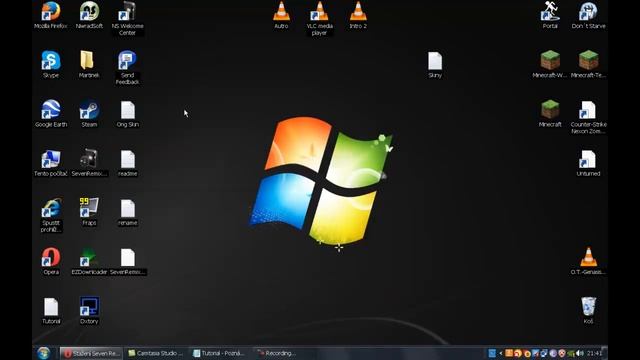Select the SevenRemix blank file icon
The width and height of the screenshot is (640, 360).
tap(127, 261)
